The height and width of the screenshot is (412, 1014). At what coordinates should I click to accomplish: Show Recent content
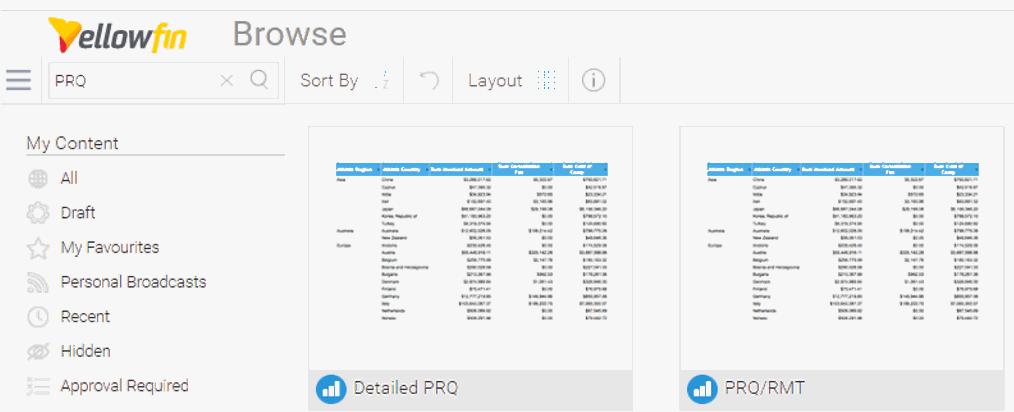pyautogui.click(x=85, y=316)
